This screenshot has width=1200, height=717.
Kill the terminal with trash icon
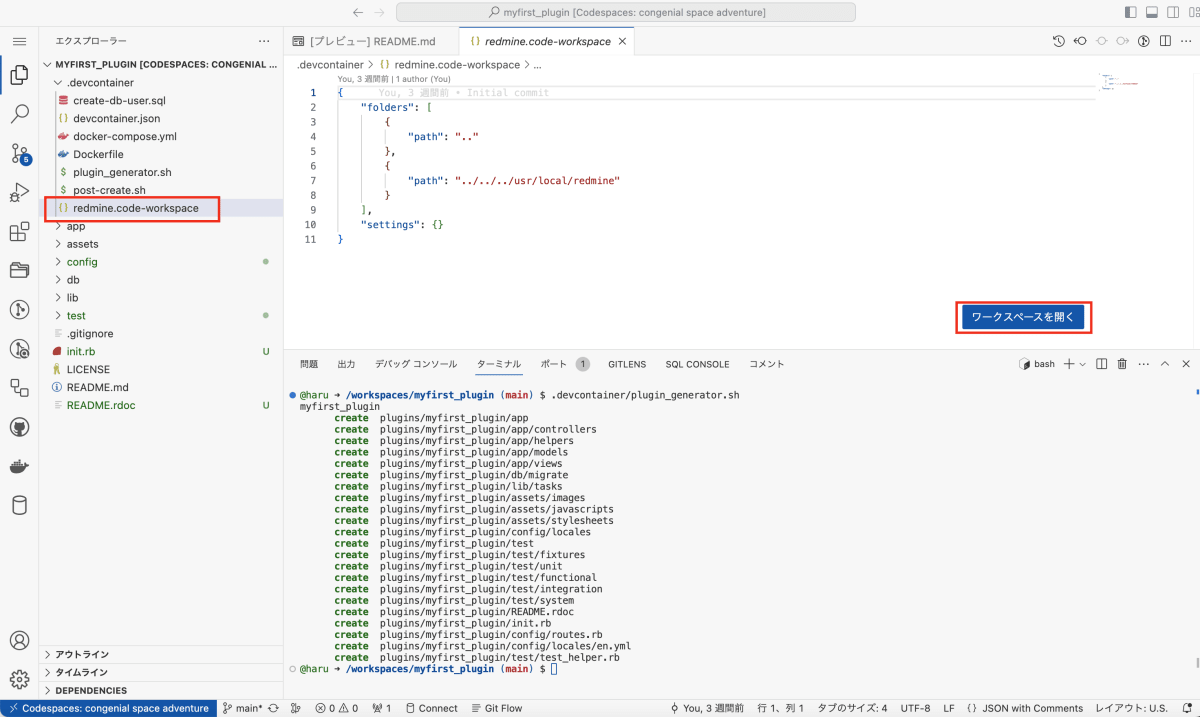[x=1122, y=364]
